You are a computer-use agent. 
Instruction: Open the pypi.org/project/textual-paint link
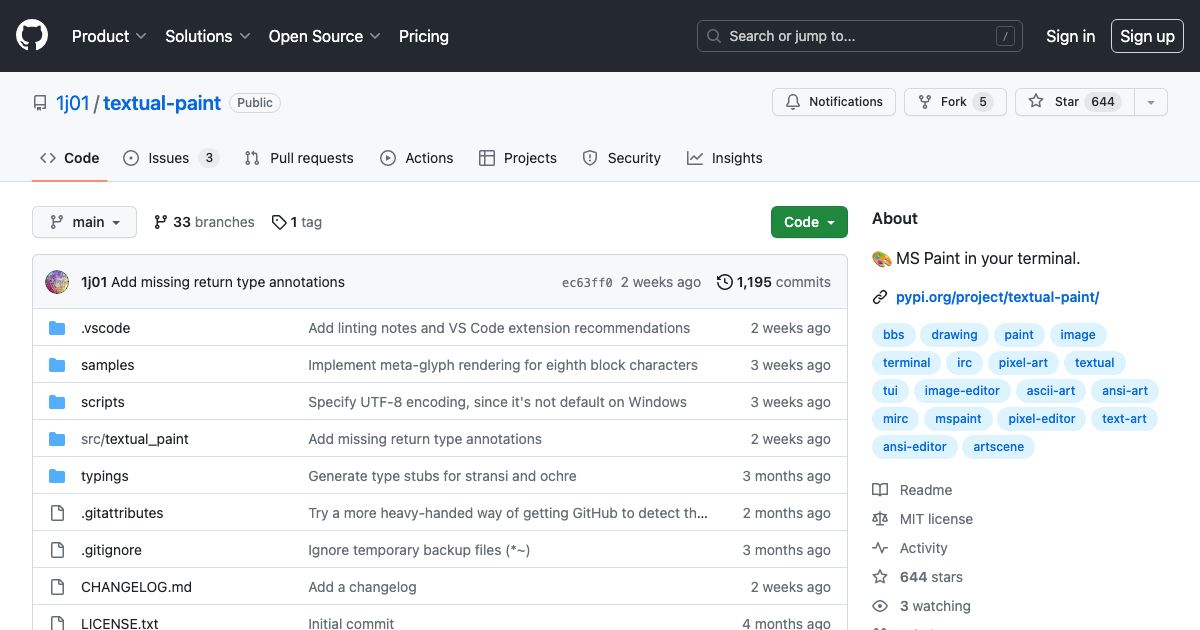click(997, 297)
